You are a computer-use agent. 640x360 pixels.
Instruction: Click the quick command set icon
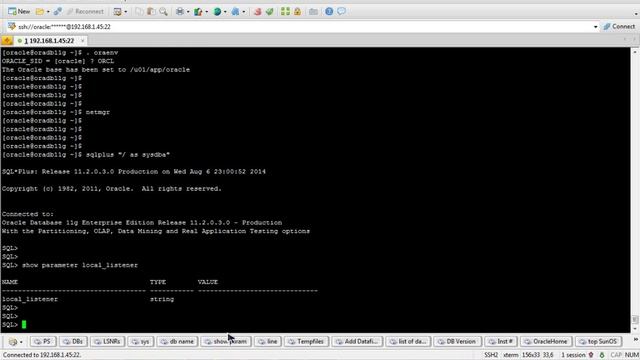click(13, 342)
